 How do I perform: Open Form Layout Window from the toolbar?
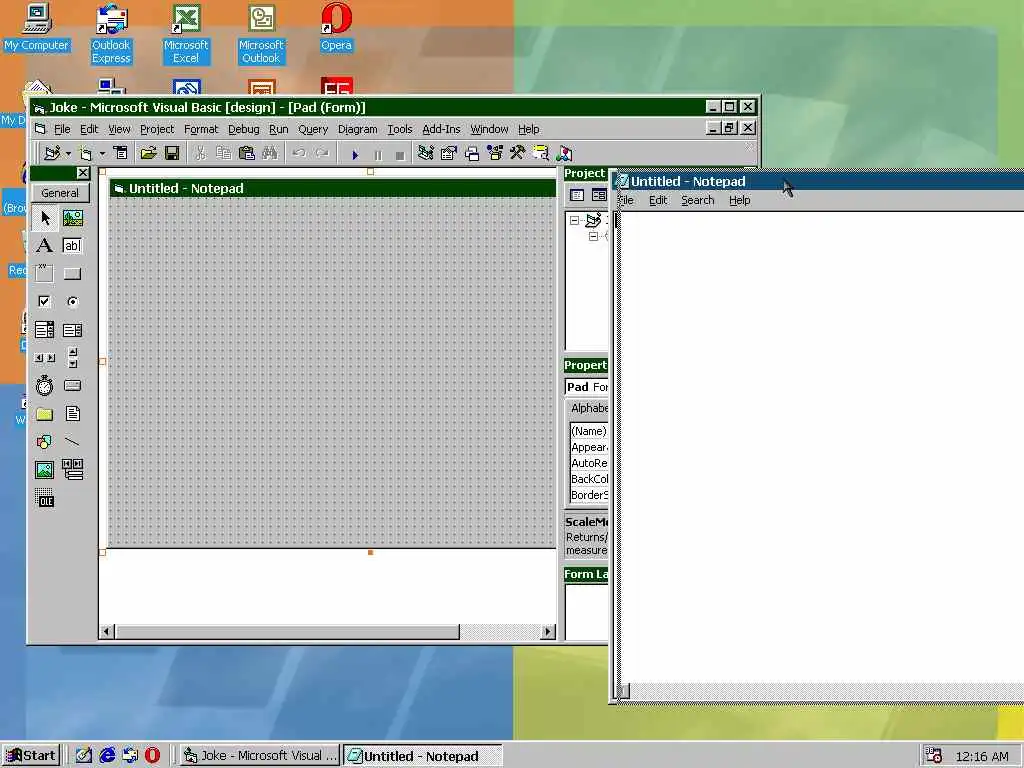coord(472,153)
